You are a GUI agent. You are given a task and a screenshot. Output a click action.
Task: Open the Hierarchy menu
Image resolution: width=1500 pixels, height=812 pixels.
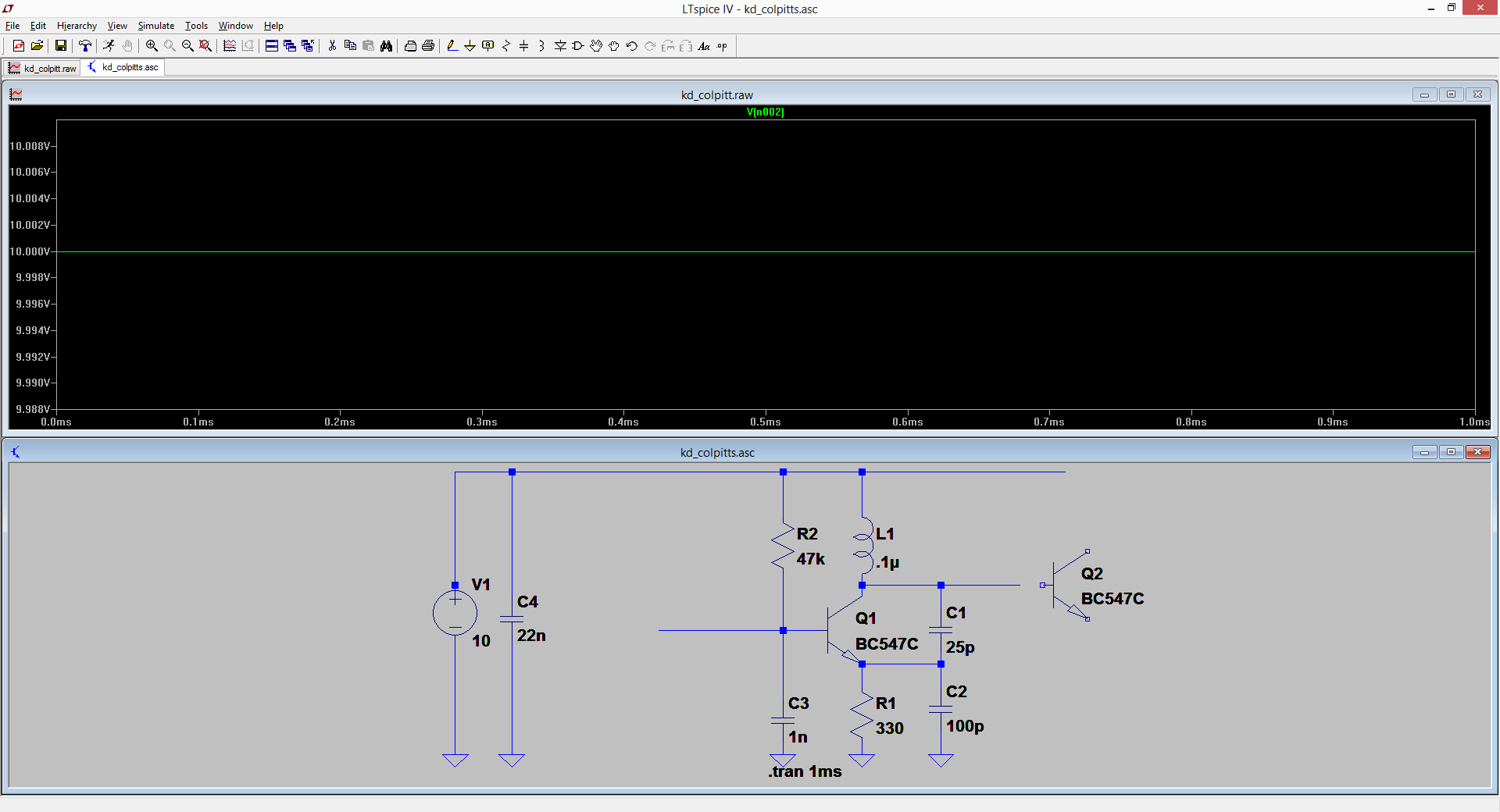[77, 26]
